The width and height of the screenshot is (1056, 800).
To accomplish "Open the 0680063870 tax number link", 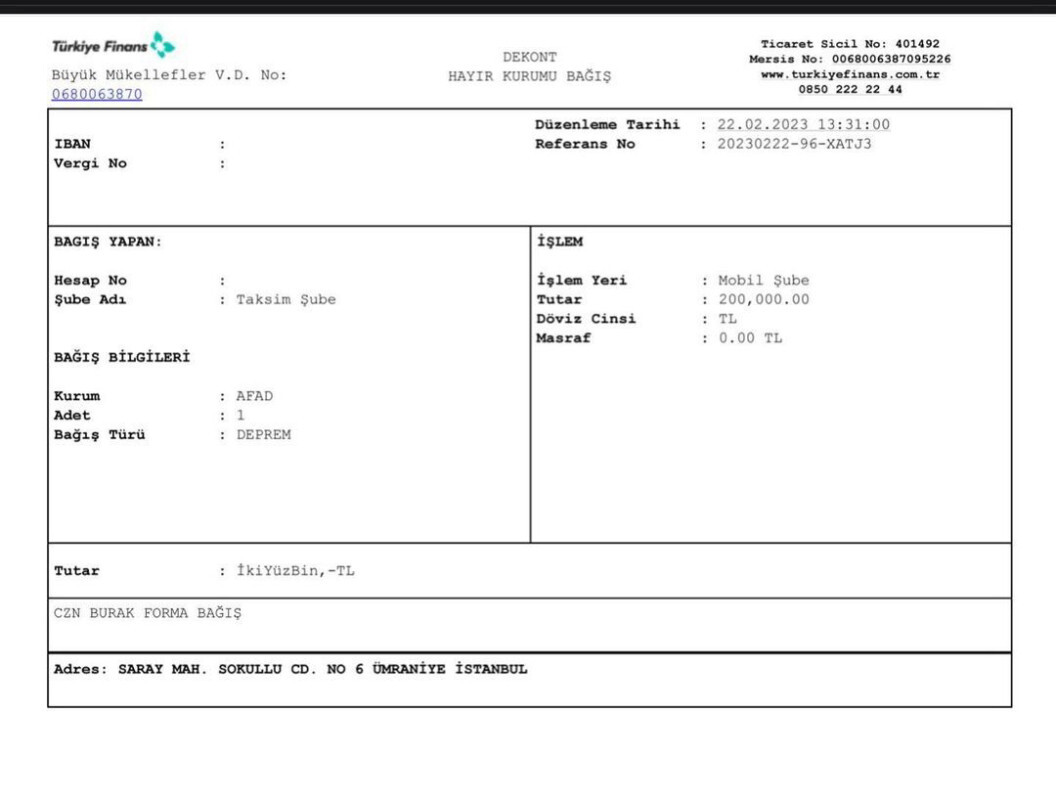I will pyautogui.click(x=97, y=94).
